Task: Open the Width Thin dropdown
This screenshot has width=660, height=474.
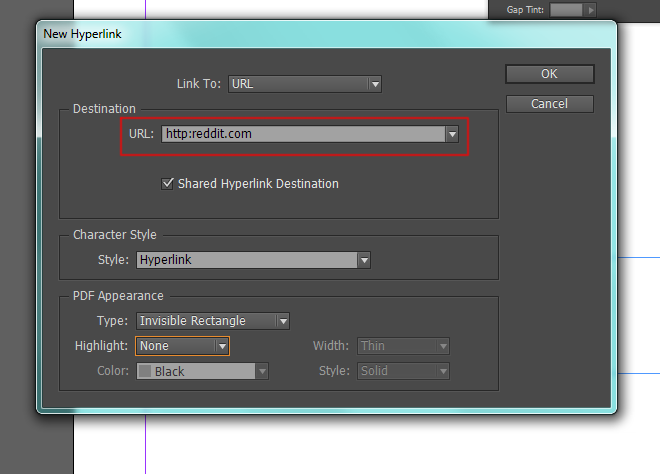Action: (x=403, y=346)
